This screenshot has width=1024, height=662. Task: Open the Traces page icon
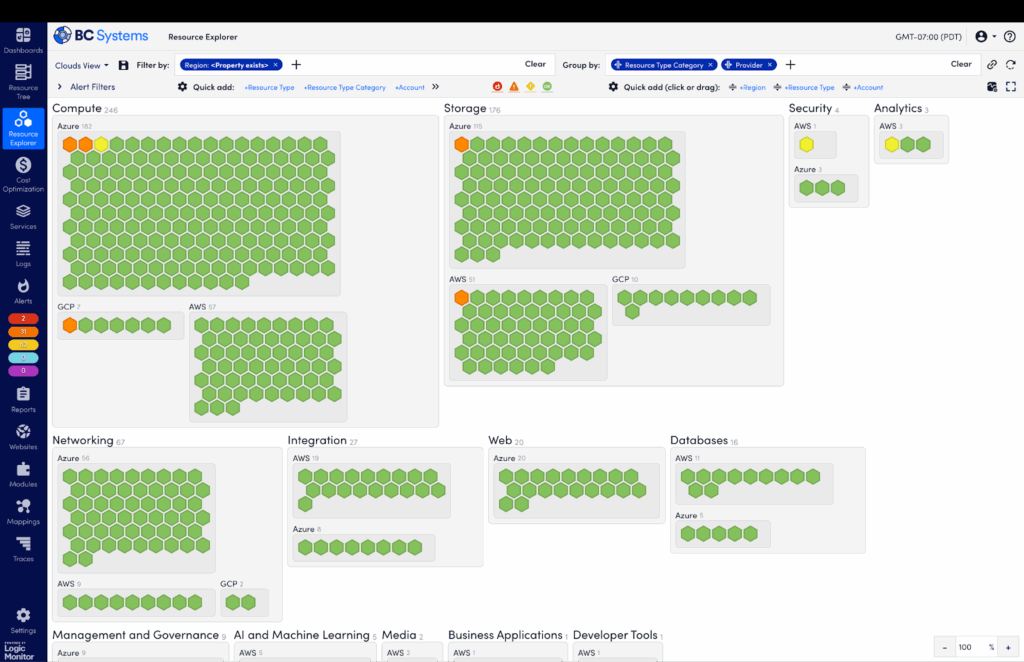coord(23,548)
